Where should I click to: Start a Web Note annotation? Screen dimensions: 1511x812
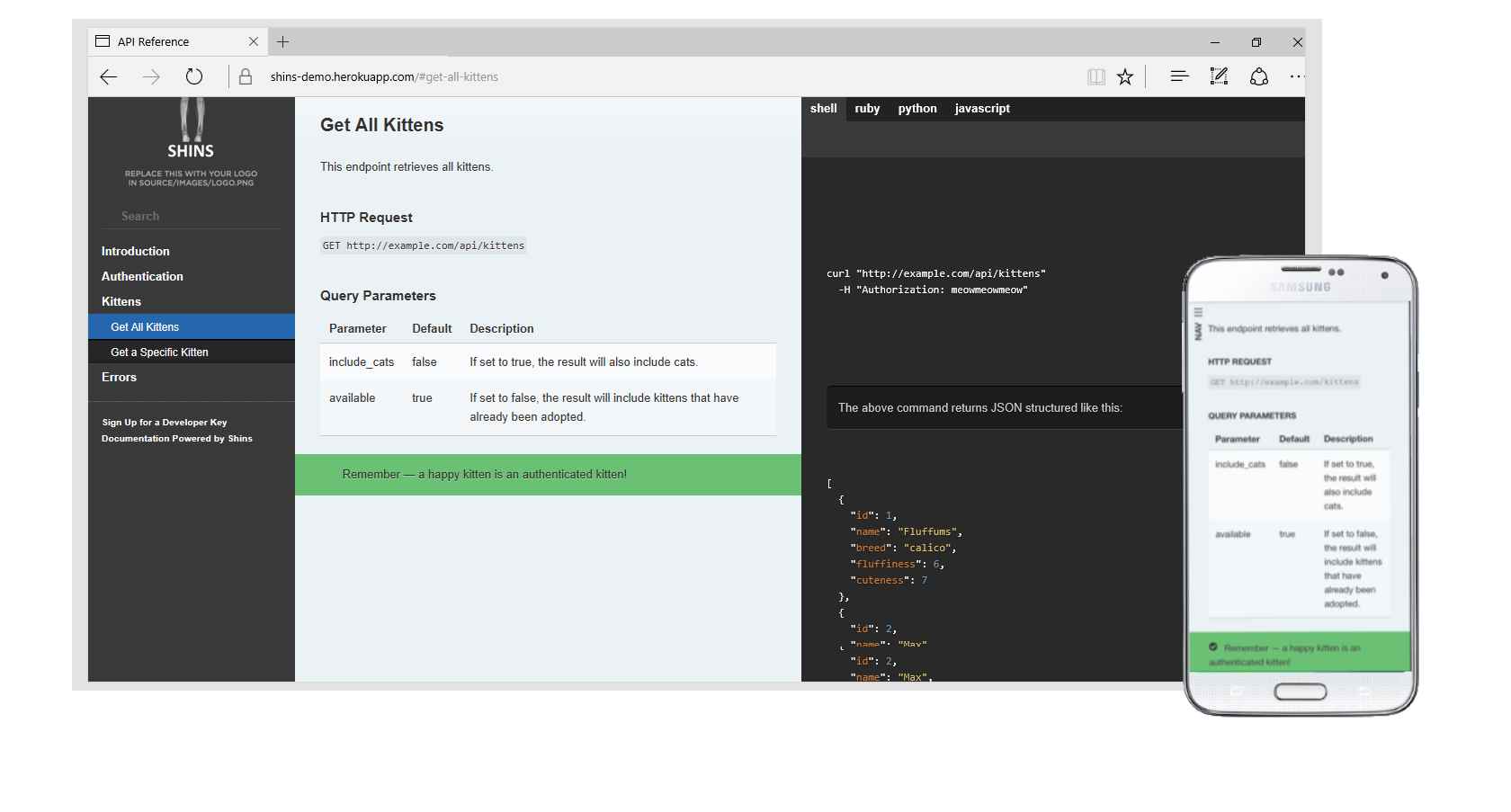(x=1219, y=76)
